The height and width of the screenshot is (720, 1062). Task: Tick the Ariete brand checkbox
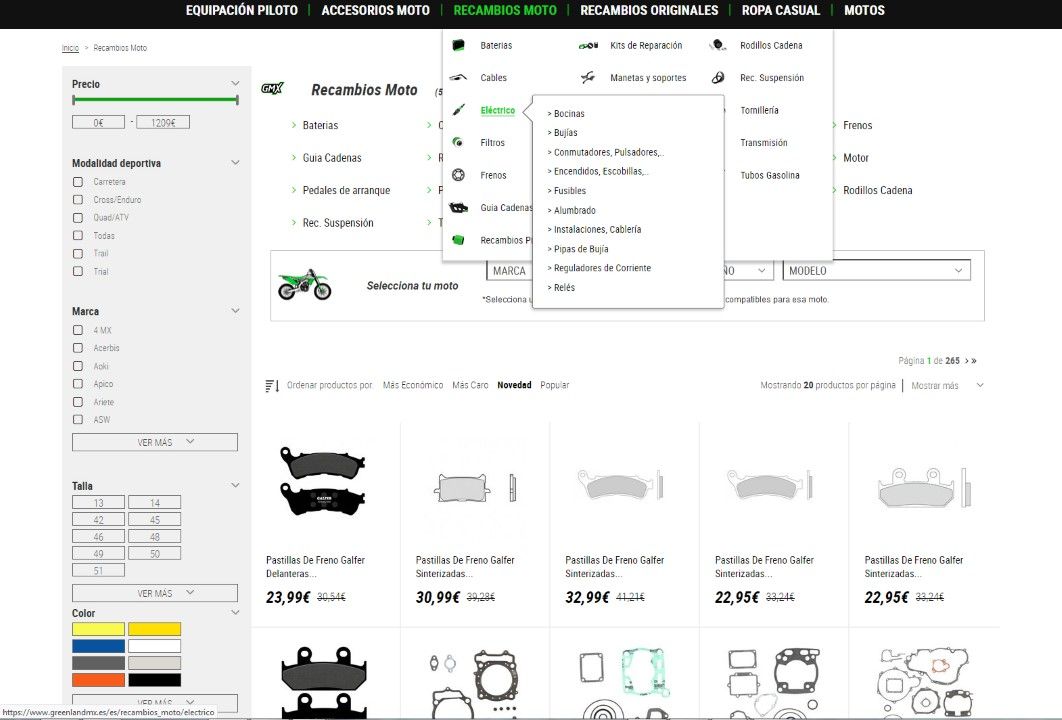pyautogui.click(x=78, y=402)
